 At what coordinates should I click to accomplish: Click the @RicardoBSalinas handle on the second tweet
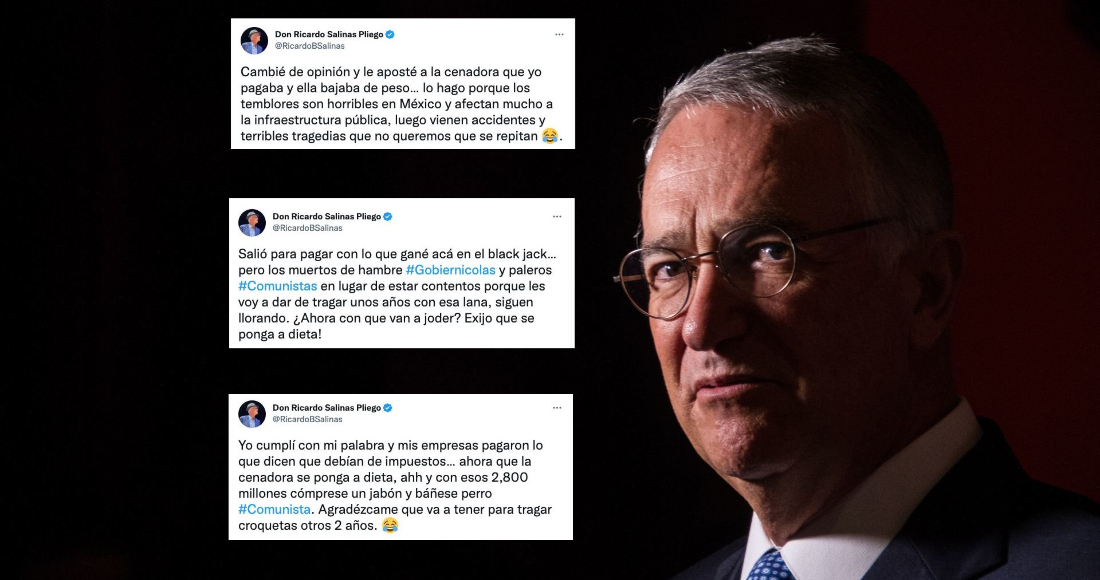coord(307,229)
